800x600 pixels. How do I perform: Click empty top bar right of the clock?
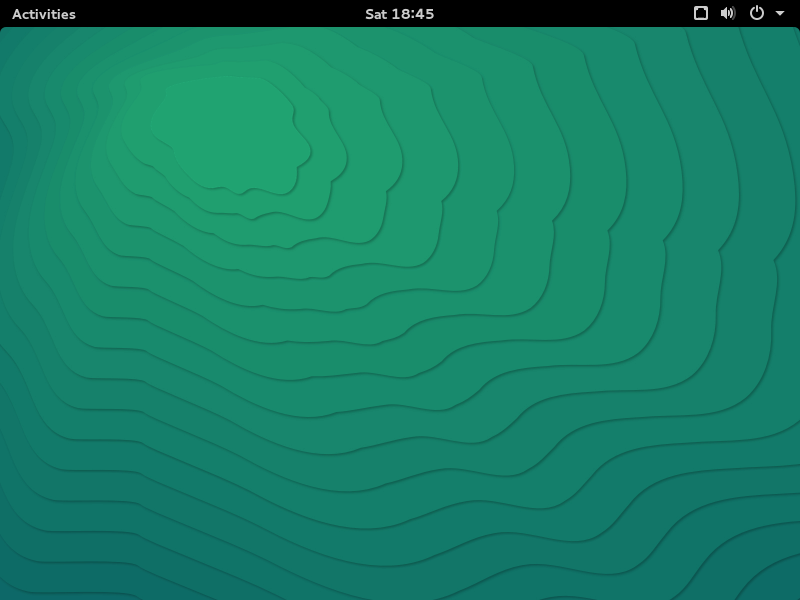click(x=560, y=14)
